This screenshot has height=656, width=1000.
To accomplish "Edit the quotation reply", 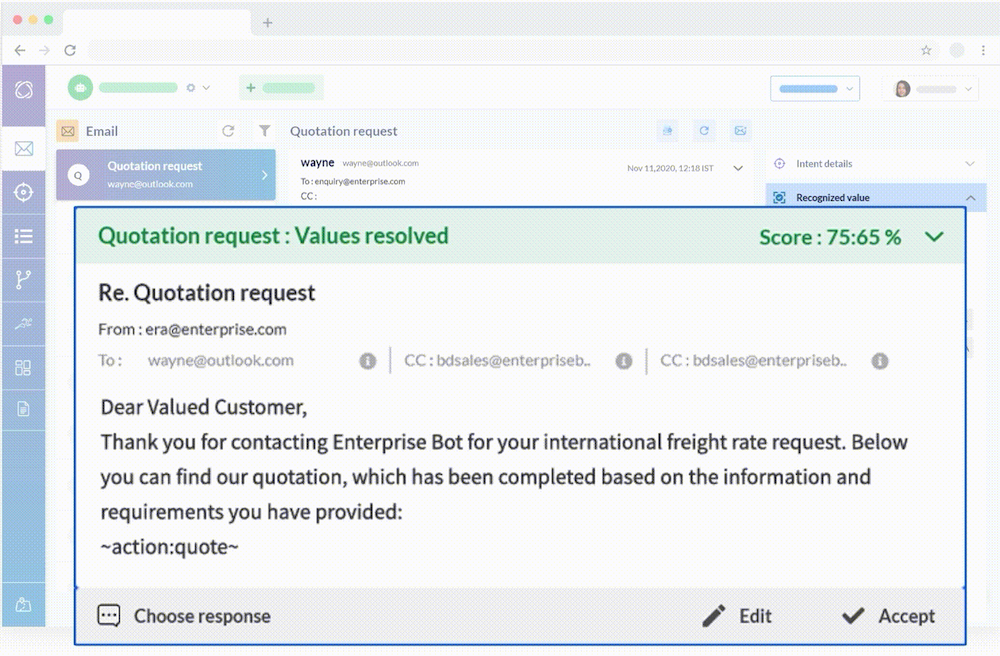I will [737, 616].
